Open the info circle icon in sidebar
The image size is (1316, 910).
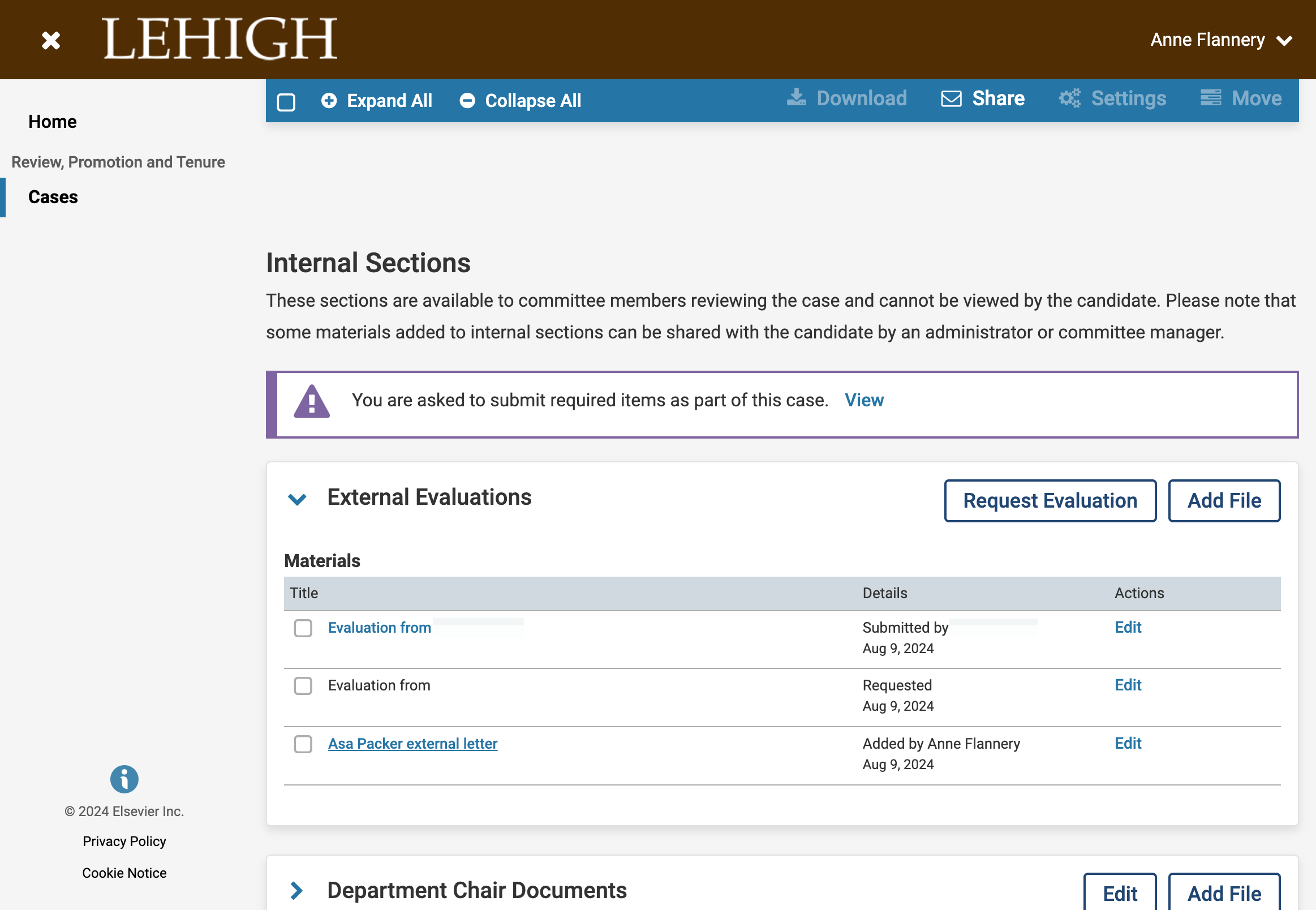pyautogui.click(x=124, y=779)
